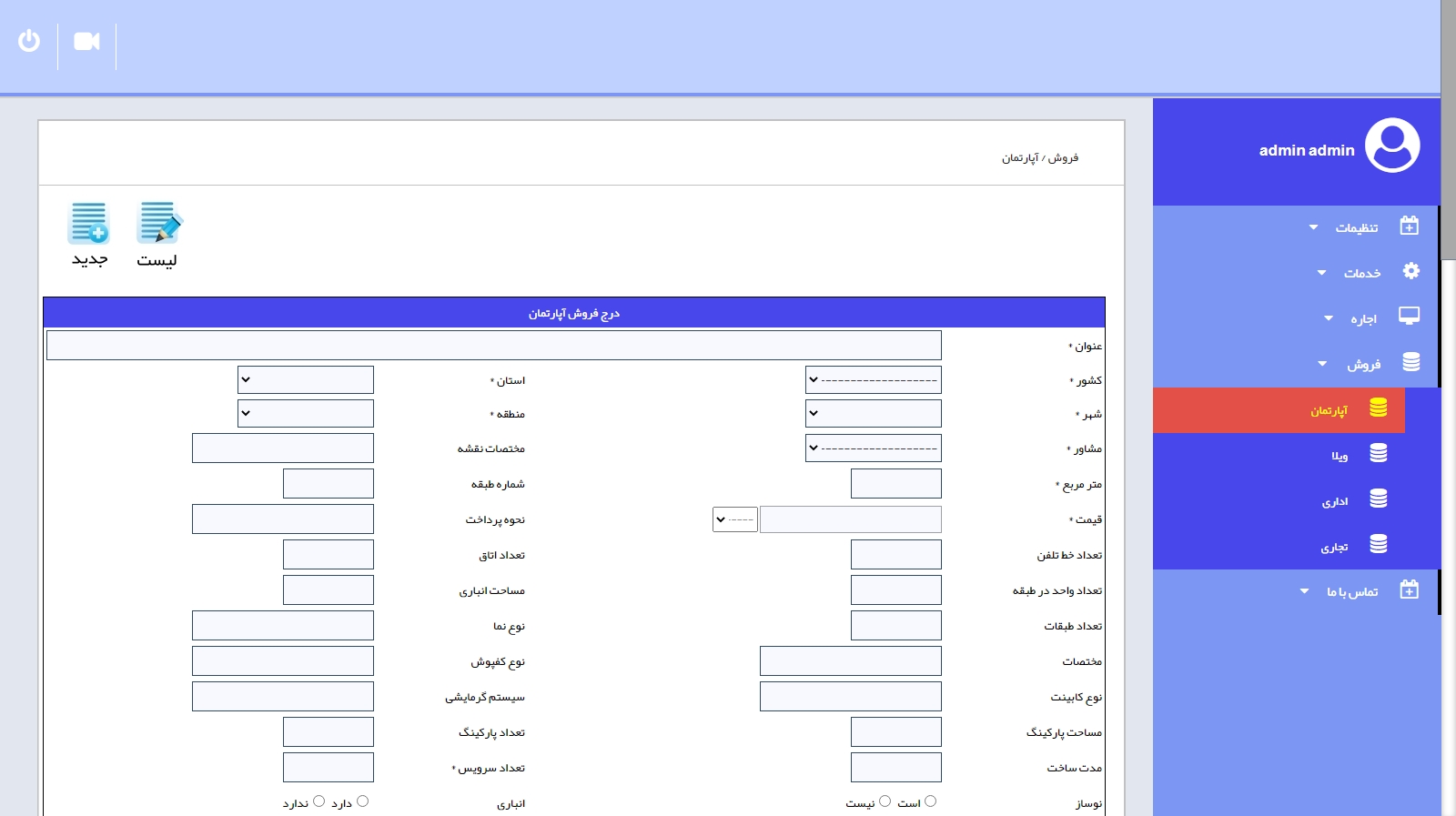Viewport: 1456px width, 816px height.
Task: Open the کشور (country) dropdown
Action: pos(873,380)
